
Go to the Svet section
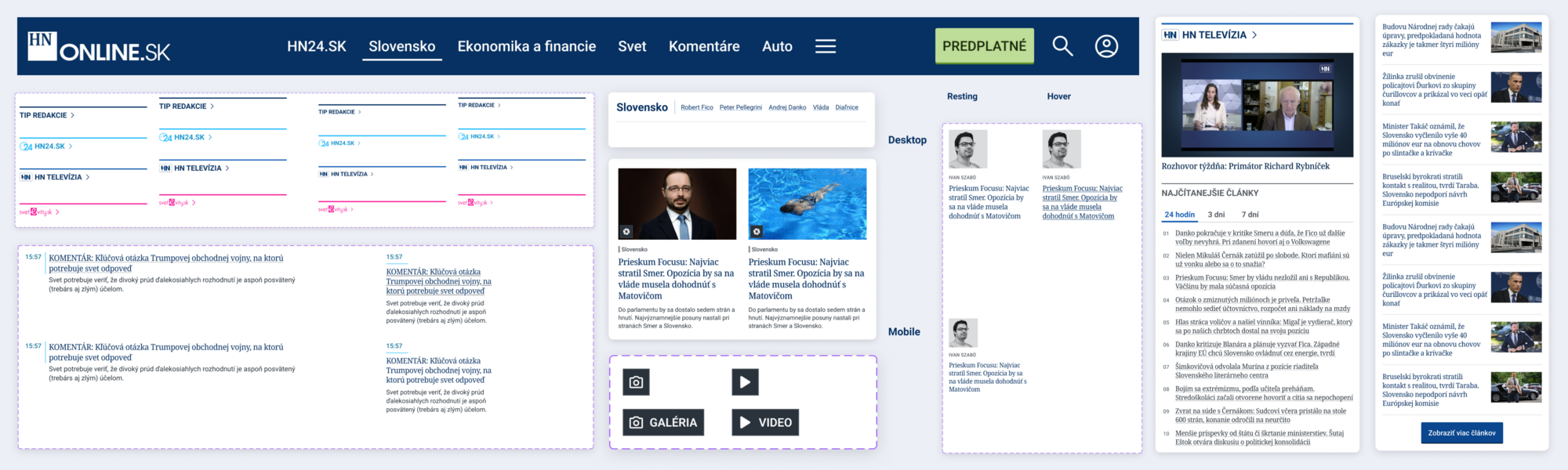(632, 46)
